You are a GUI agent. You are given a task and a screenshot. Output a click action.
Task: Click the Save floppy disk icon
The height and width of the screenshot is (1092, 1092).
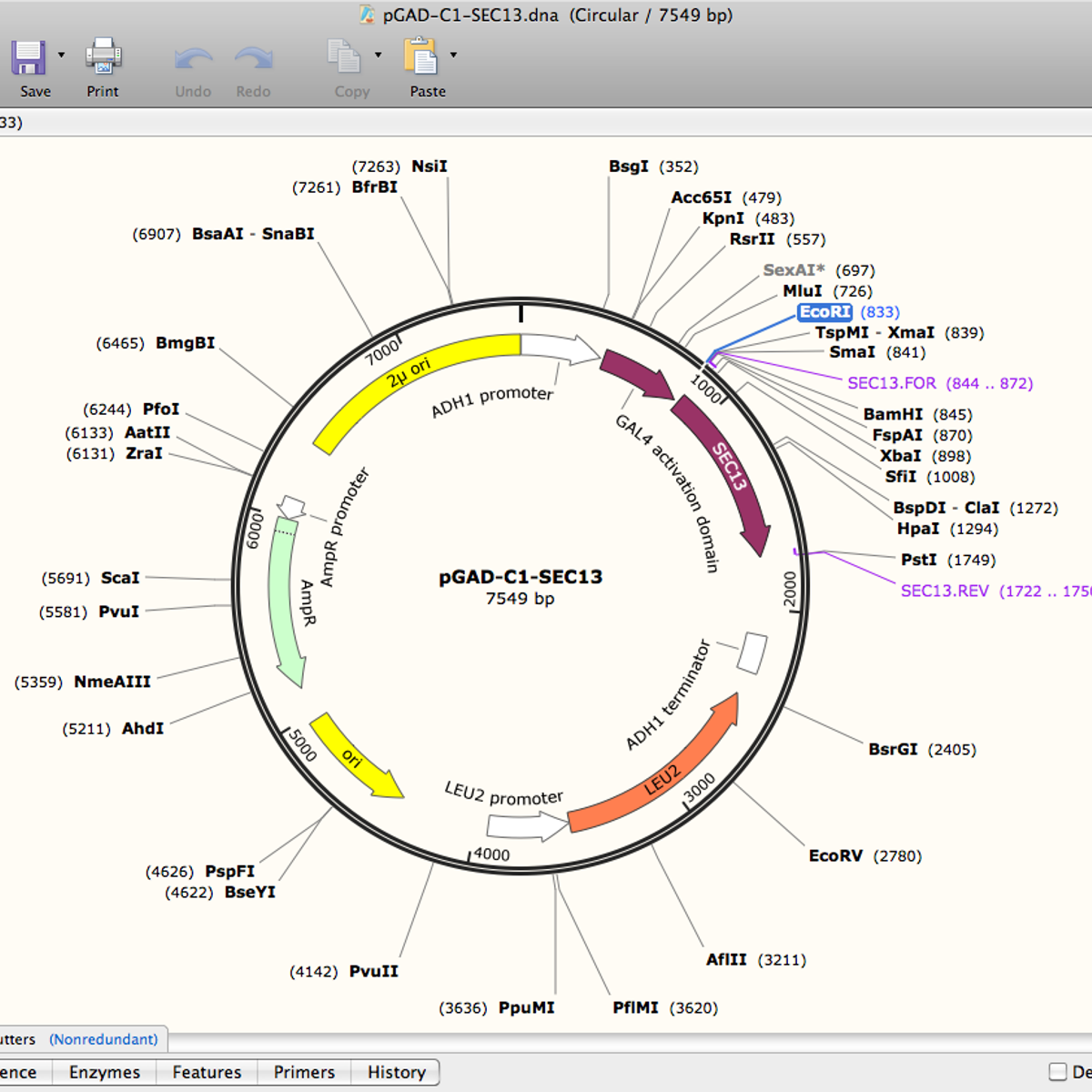pyautogui.click(x=28, y=57)
